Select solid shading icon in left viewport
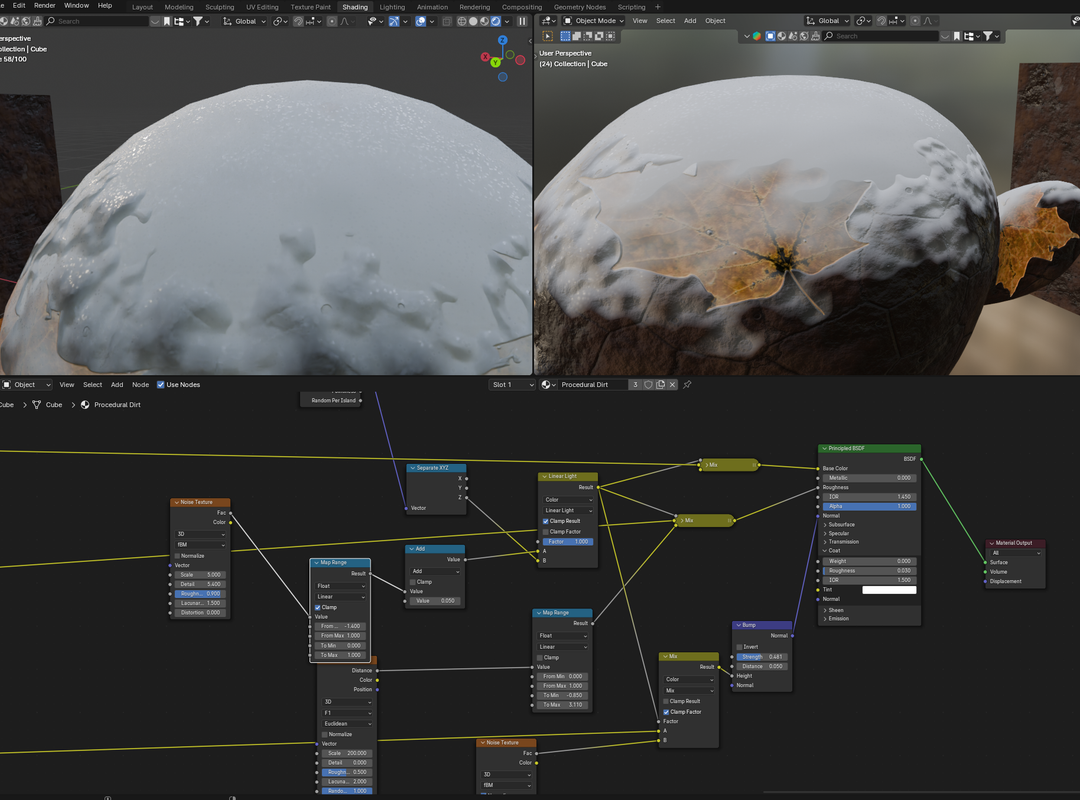 coord(473,21)
